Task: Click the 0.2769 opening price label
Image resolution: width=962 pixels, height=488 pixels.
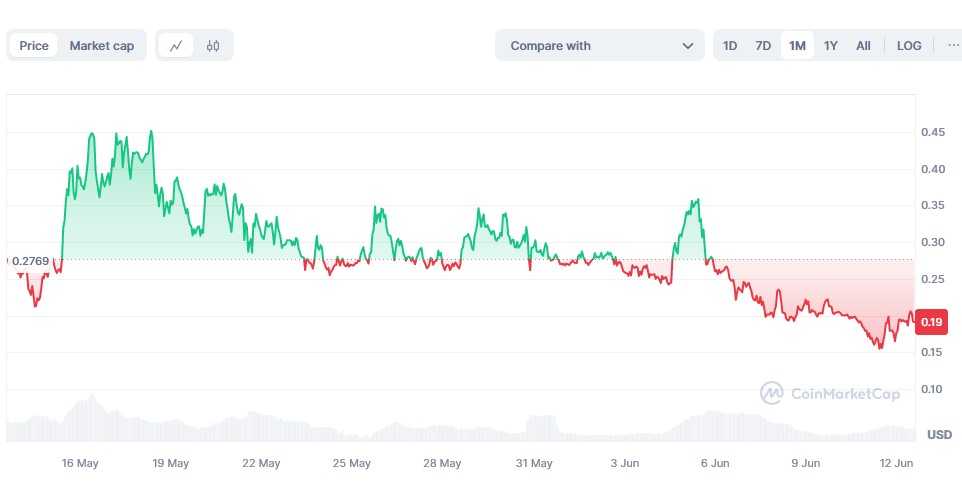Action: coord(30,261)
